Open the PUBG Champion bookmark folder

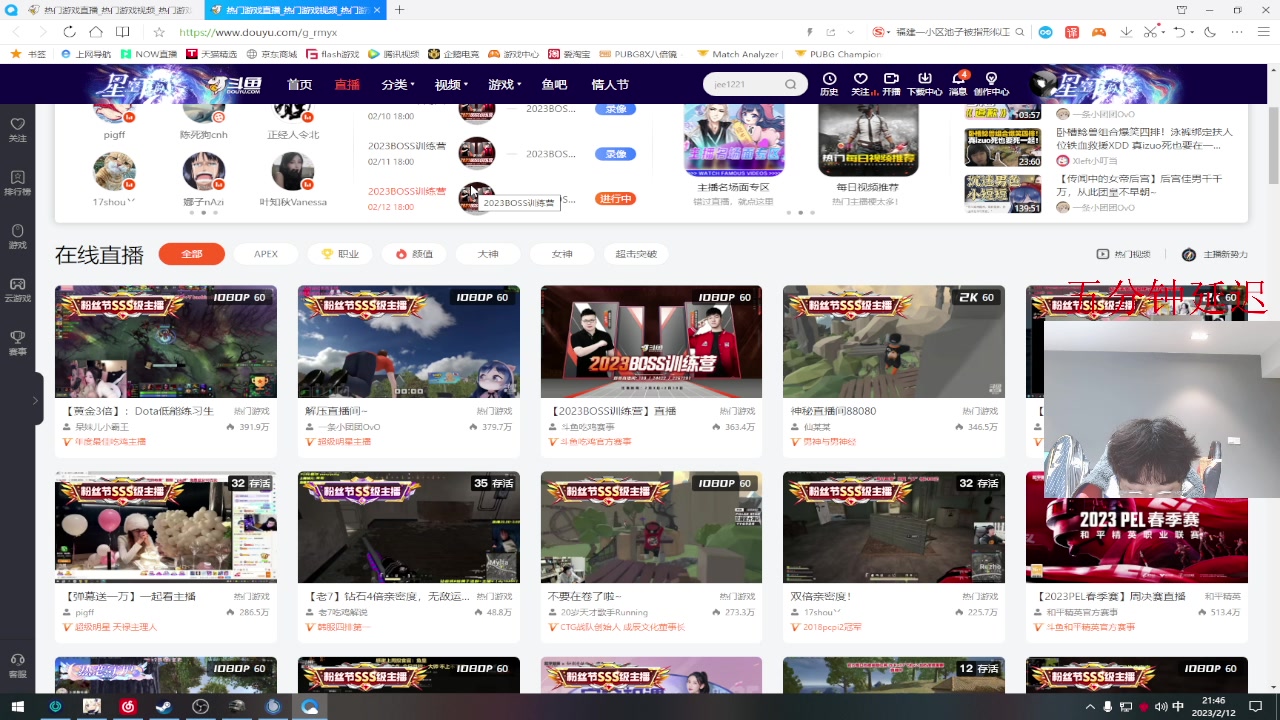tap(838, 54)
